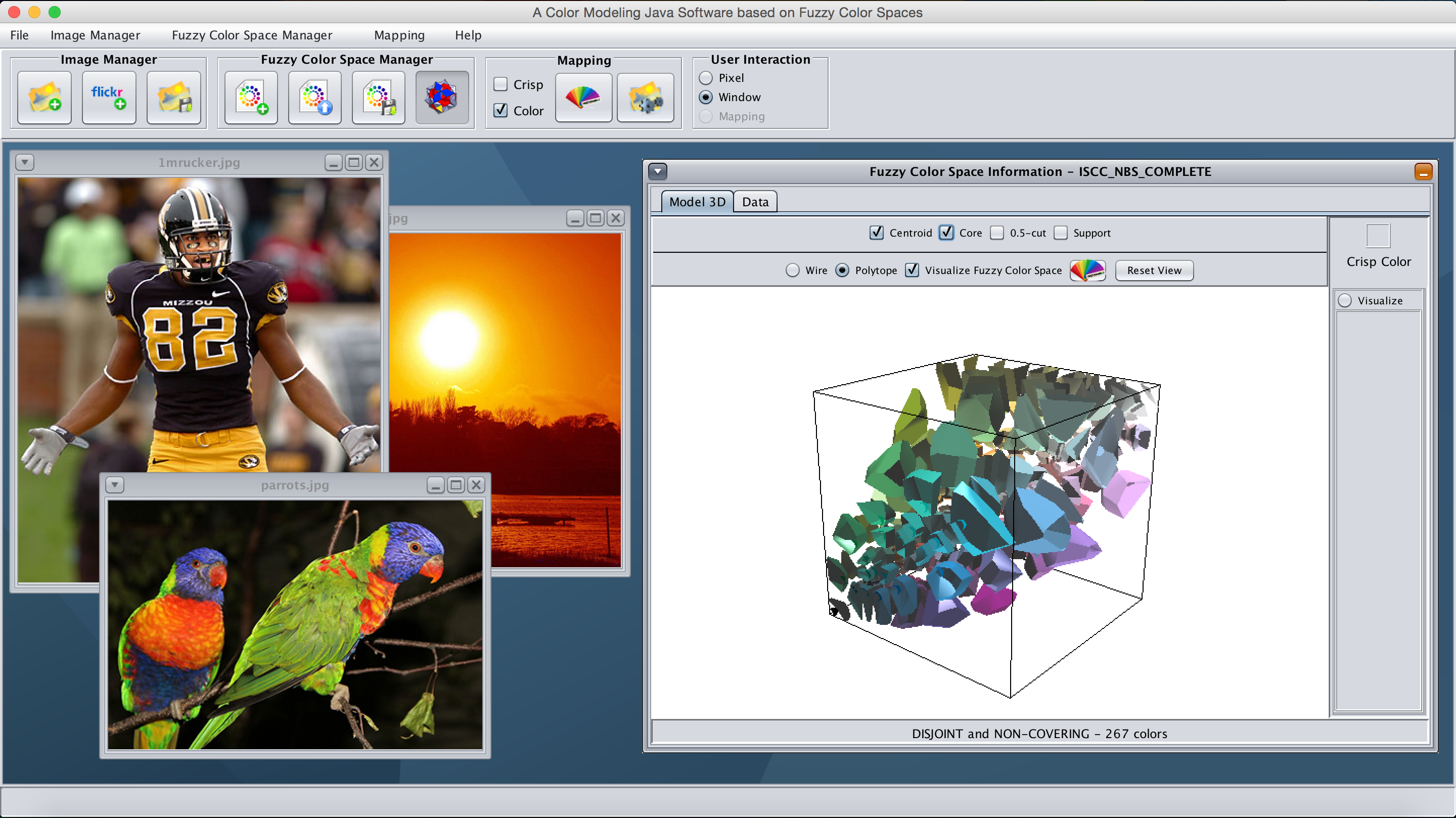Select the Visualize radio under Crisp Color
This screenshot has height=818, width=1456.
coord(1345,300)
